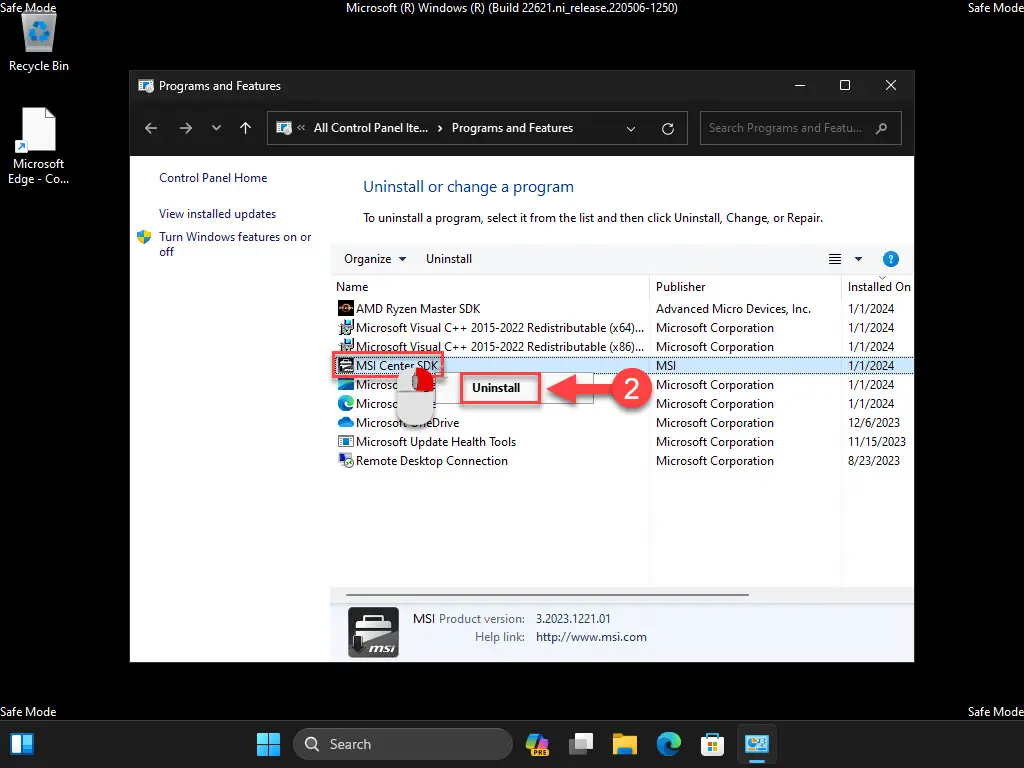Screen dimensions: 1024x768
Task: Open Help via the blue question mark
Action: 890,259
